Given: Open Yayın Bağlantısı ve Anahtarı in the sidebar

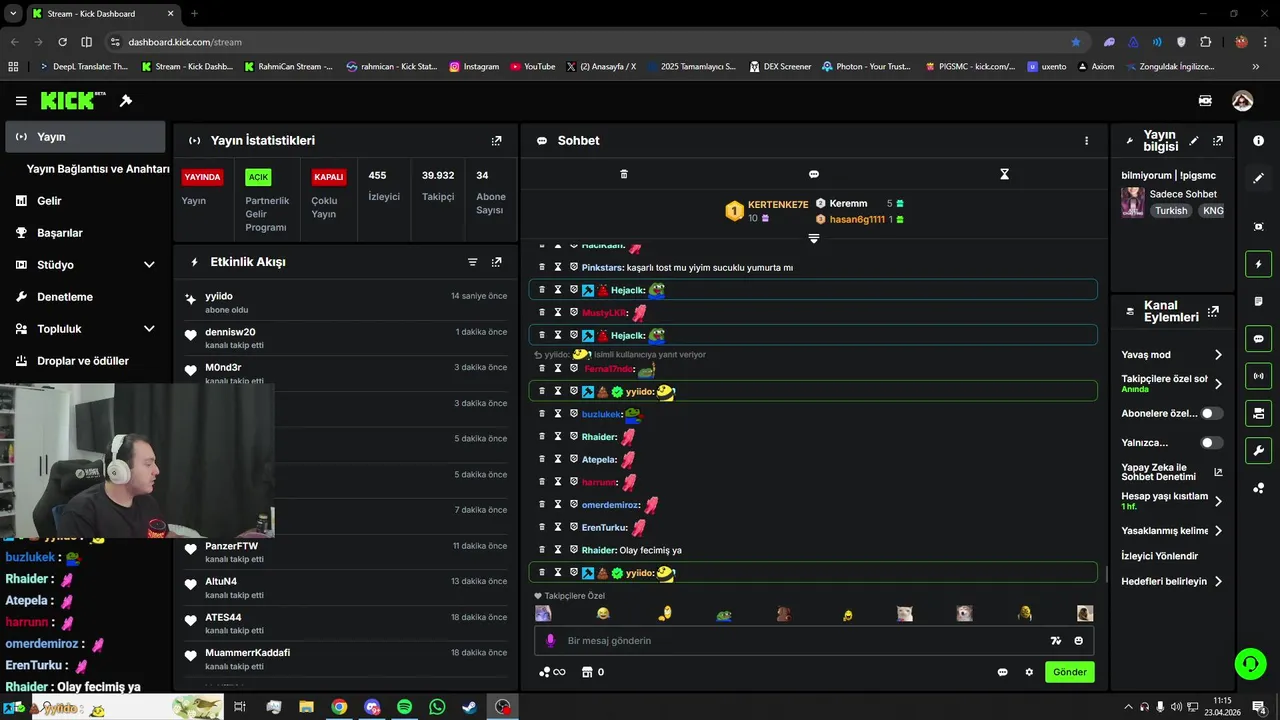Looking at the screenshot, I should pyautogui.click(x=97, y=169).
